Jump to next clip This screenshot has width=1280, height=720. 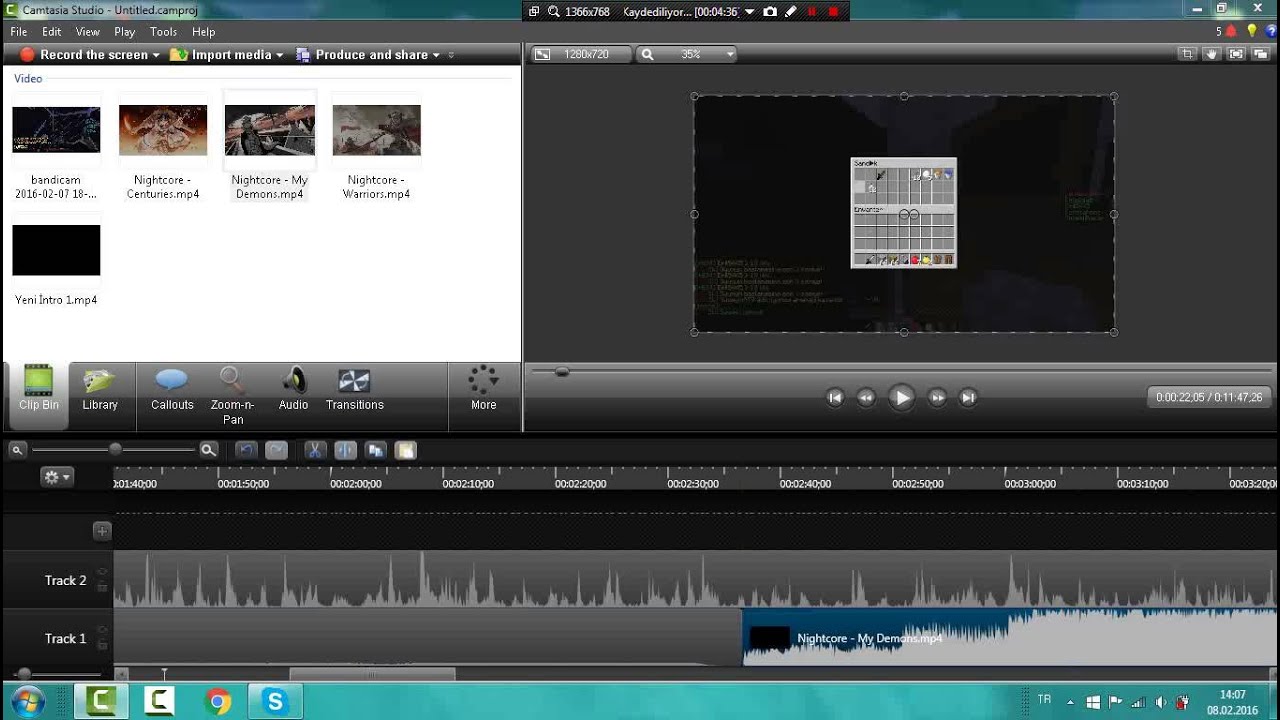coord(968,397)
